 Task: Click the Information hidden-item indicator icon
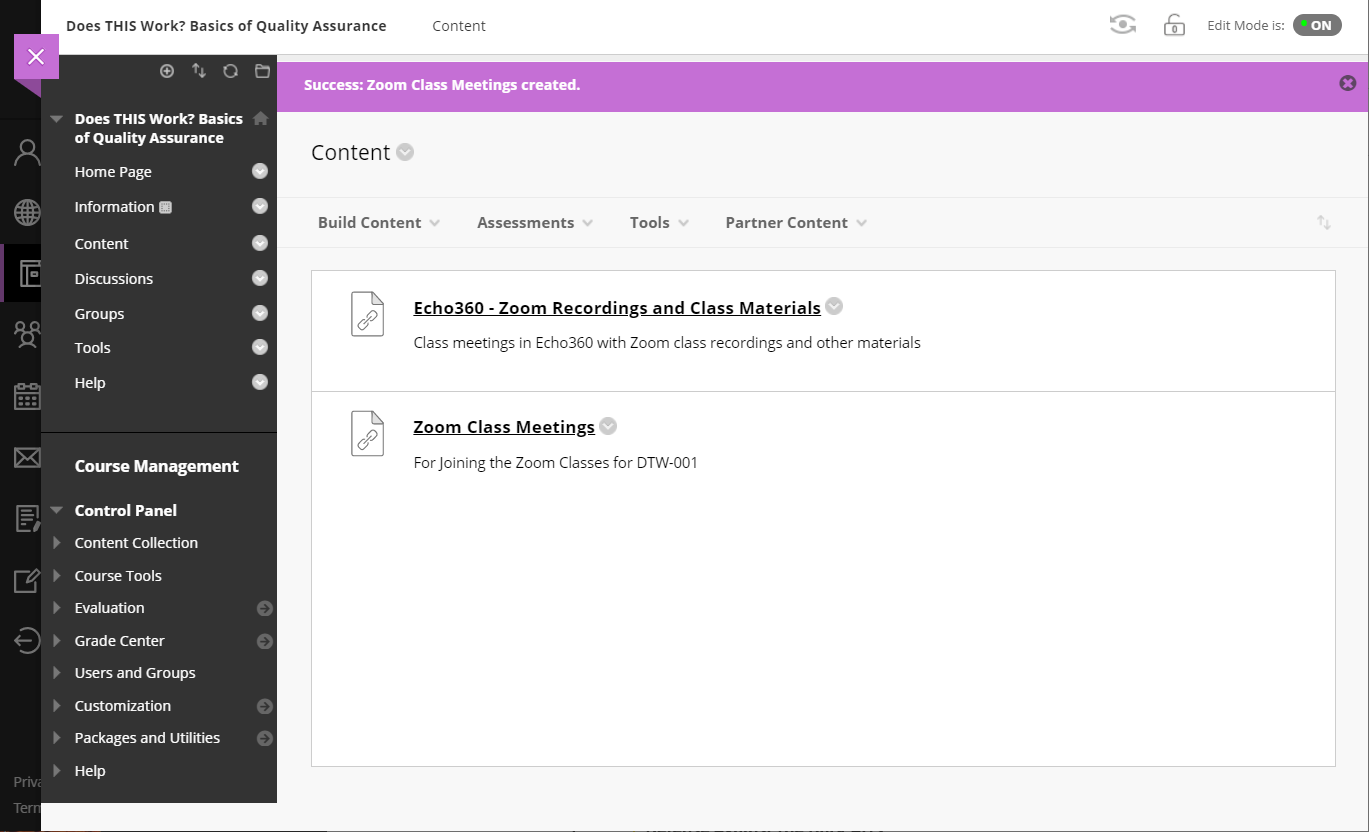point(166,207)
